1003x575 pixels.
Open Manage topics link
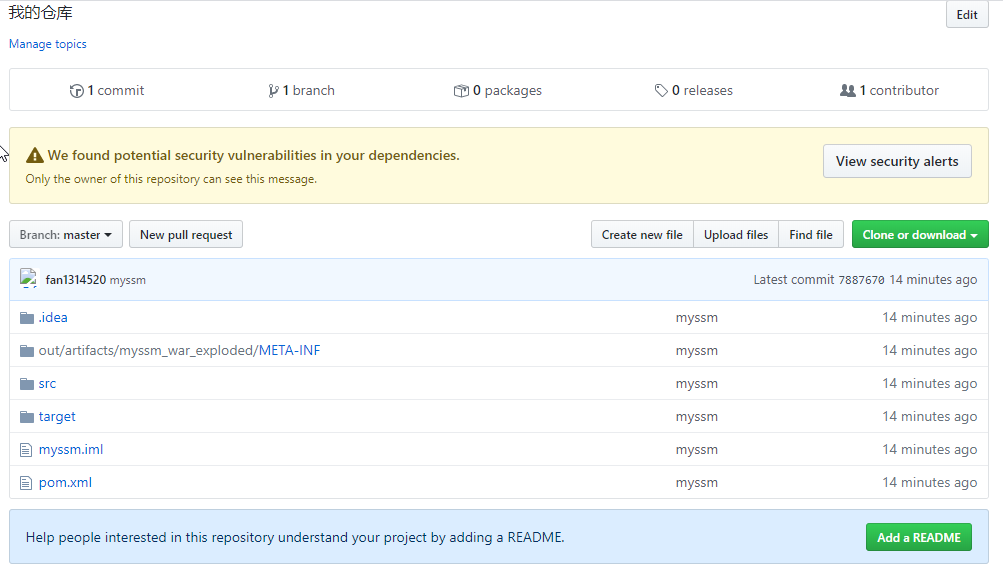[47, 44]
